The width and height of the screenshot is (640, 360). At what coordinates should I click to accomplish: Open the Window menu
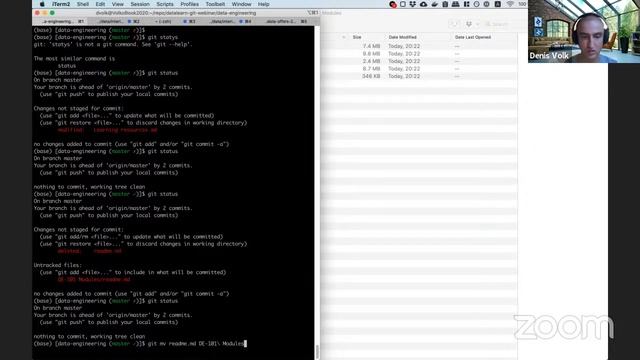tap(241, 4)
